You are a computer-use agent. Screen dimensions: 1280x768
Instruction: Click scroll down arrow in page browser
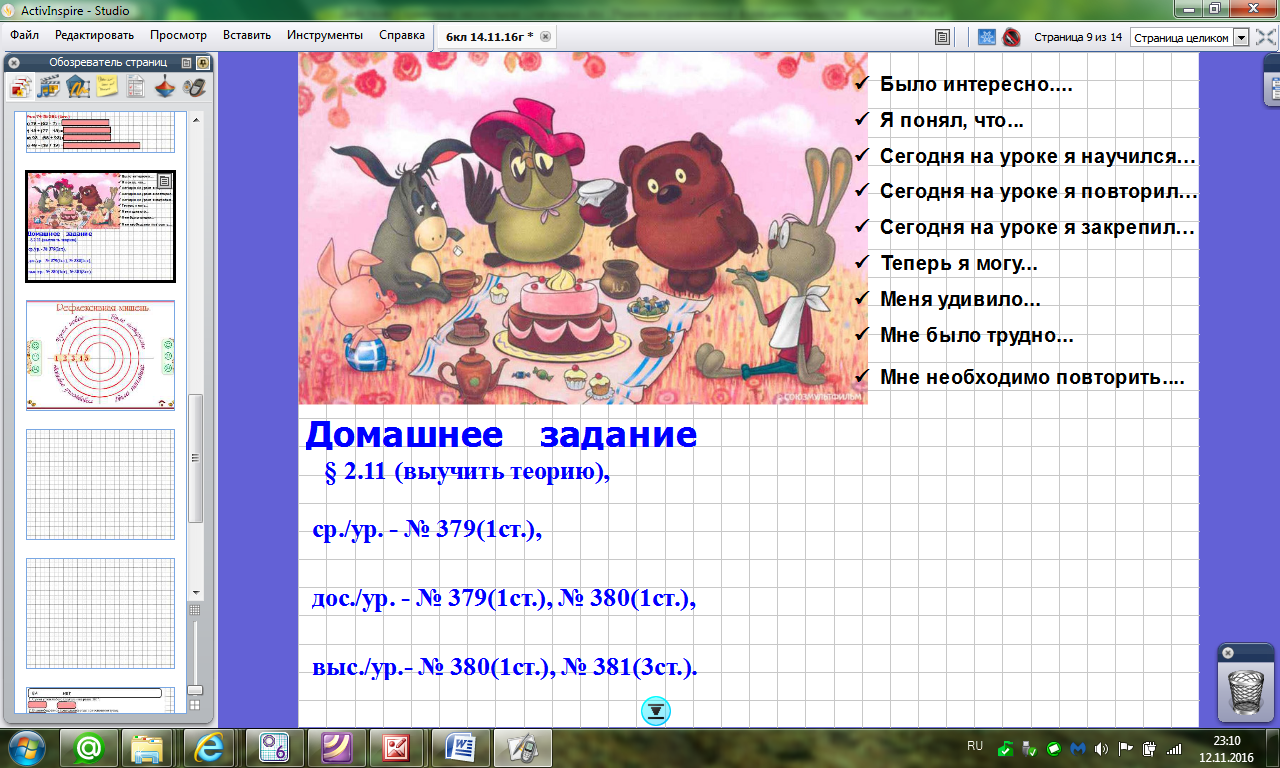coord(195,591)
